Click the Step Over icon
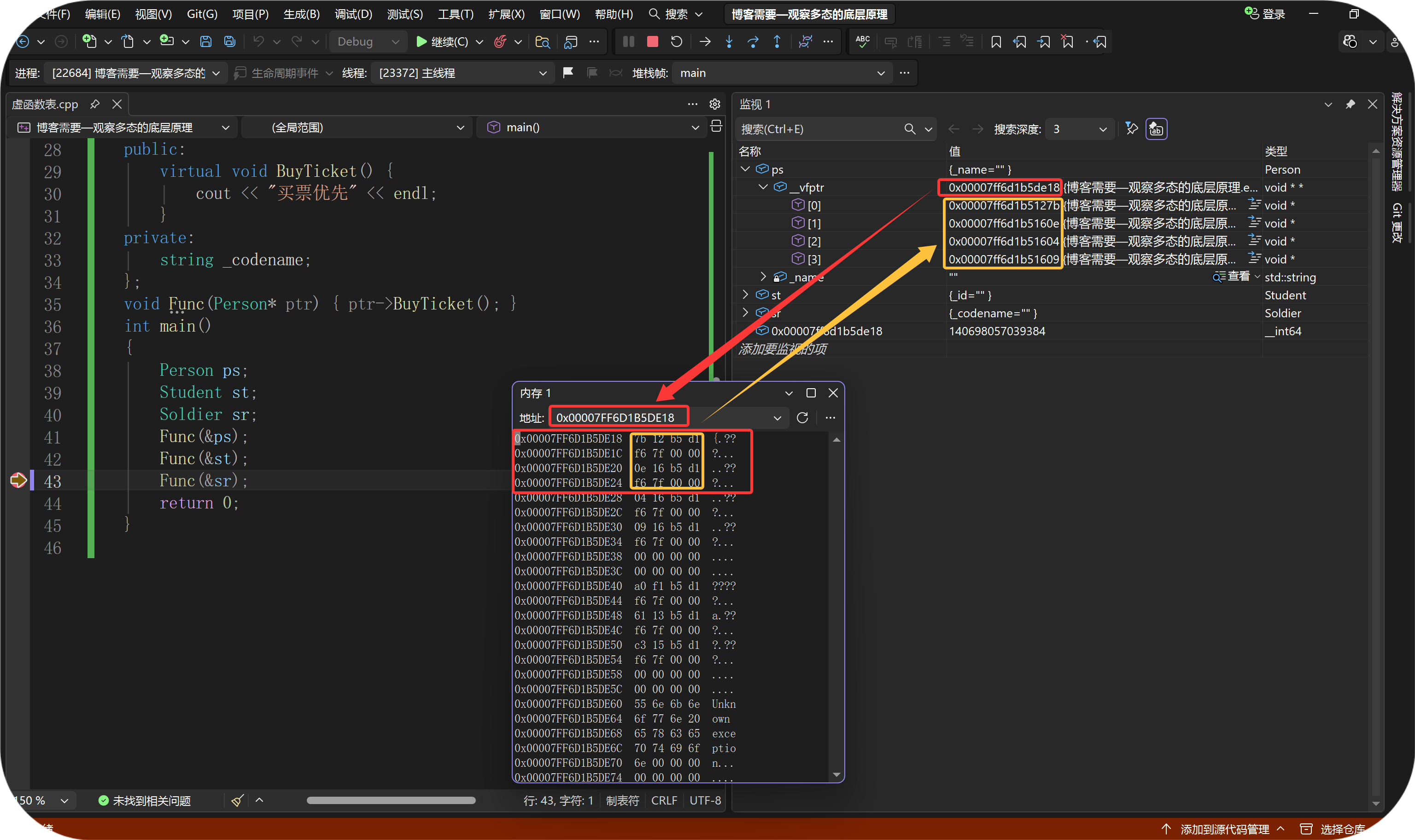This screenshot has width=1415, height=840. (x=753, y=41)
